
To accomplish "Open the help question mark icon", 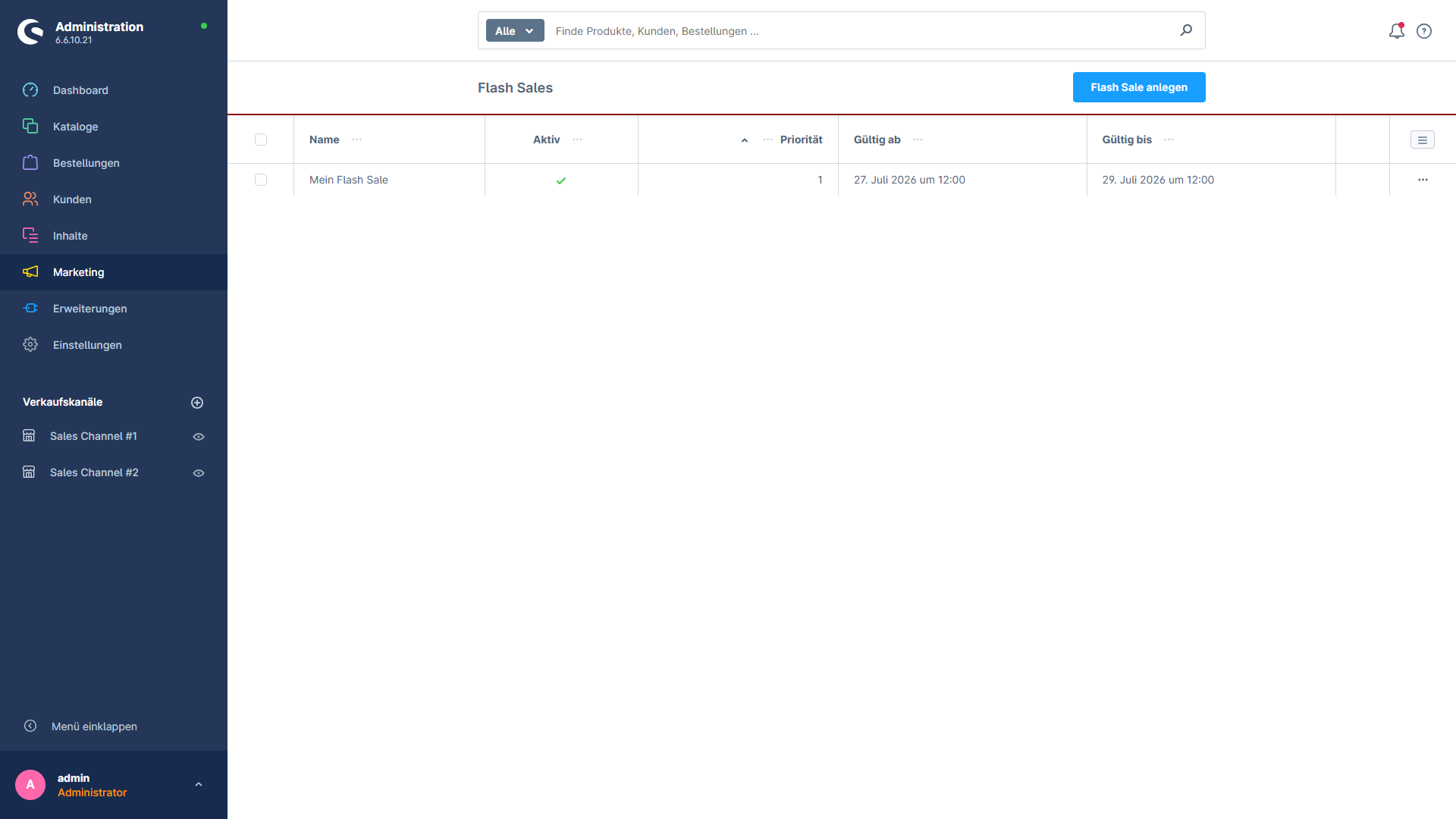I will [x=1424, y=31].
